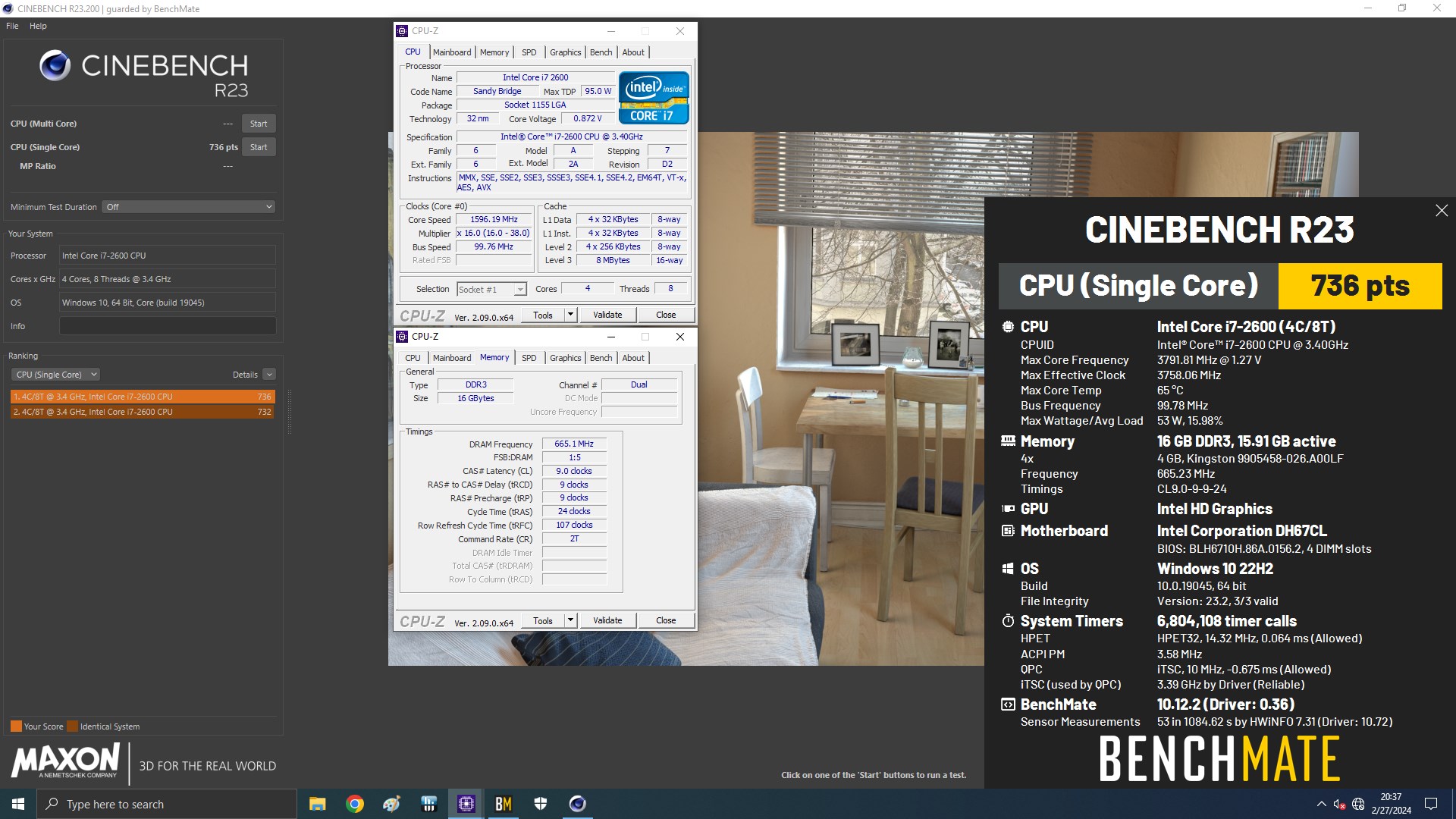Open the Graphics tab in lower CPU-Z
Image resolution: width=1456 pixels, height=819 pixels.
click(566, 358)
